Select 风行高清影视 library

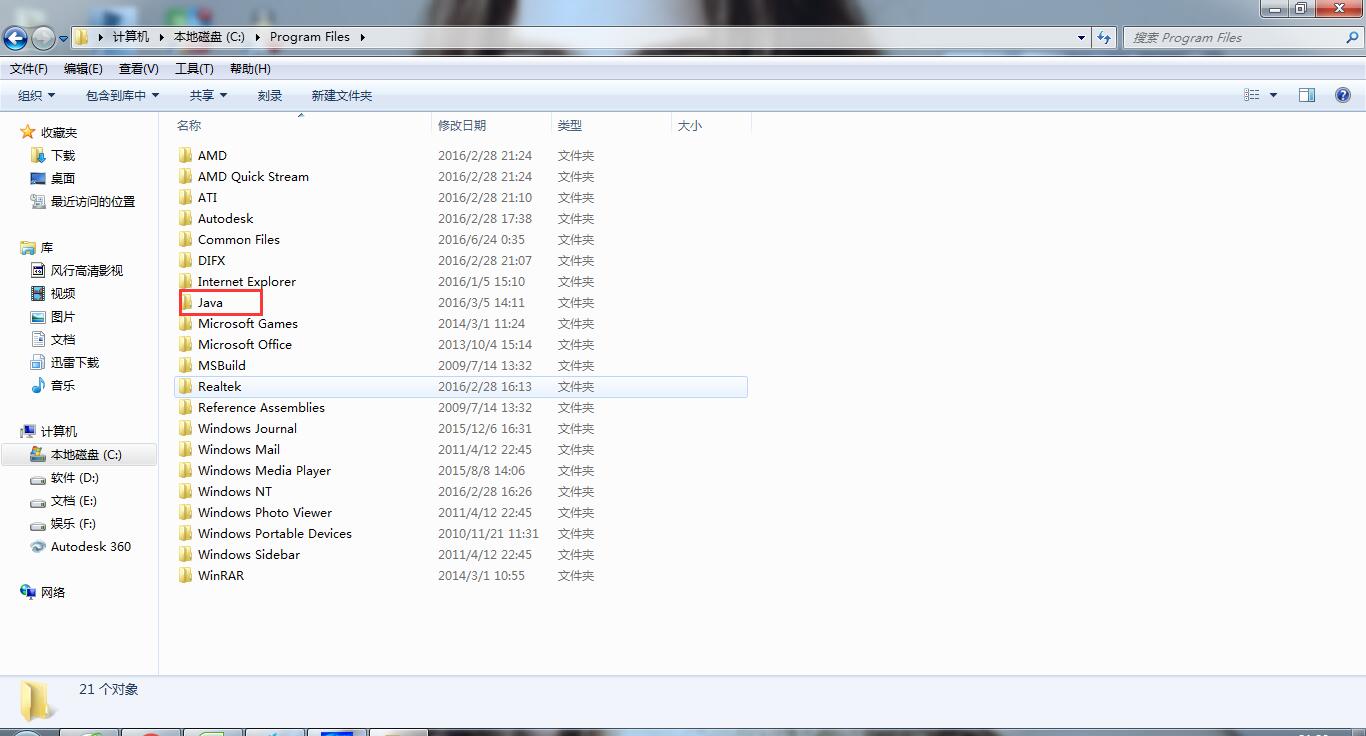pyautogui.click(x=87, y=270)
